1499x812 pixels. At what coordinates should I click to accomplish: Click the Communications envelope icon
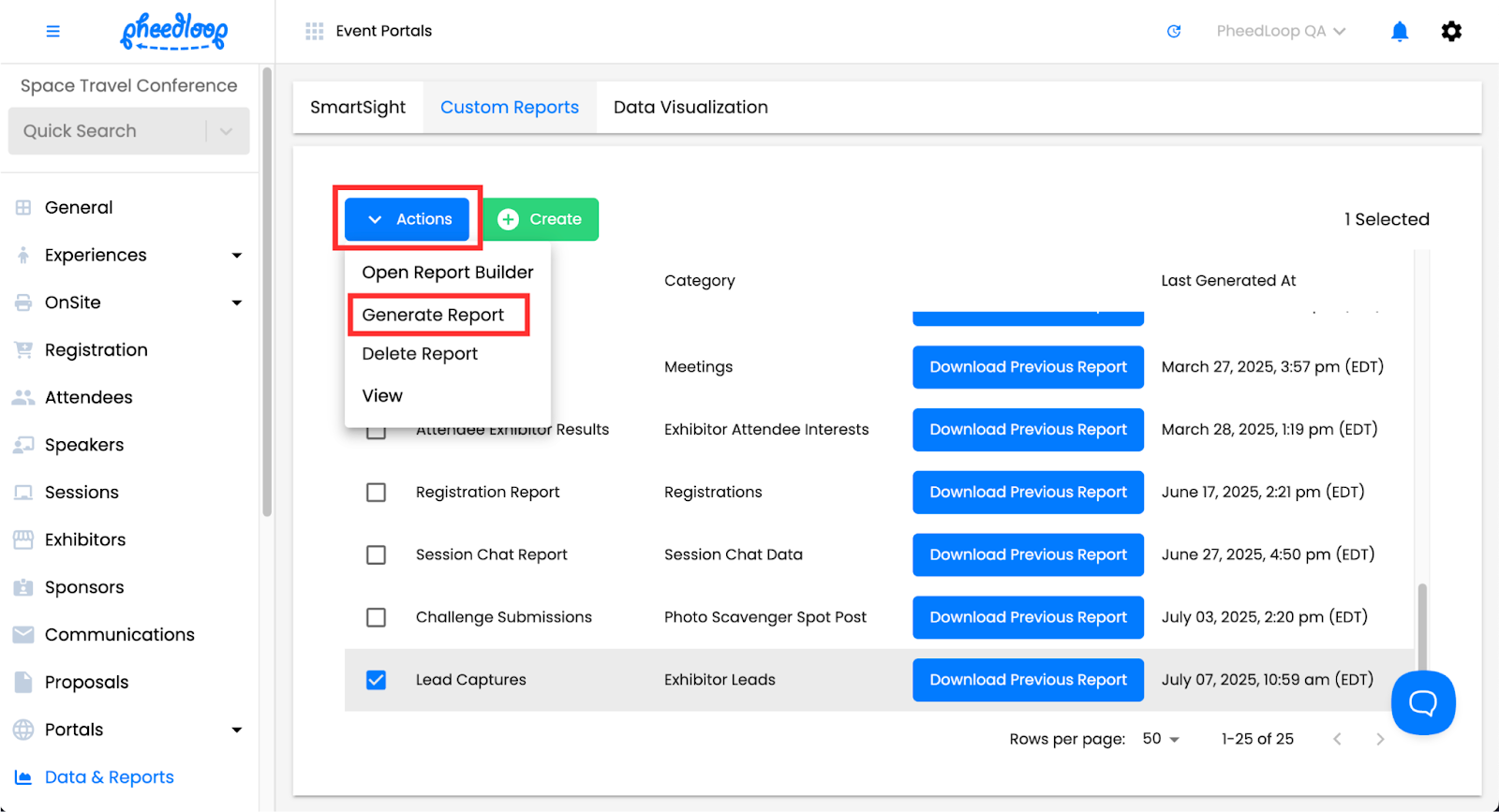coord(23,635)
